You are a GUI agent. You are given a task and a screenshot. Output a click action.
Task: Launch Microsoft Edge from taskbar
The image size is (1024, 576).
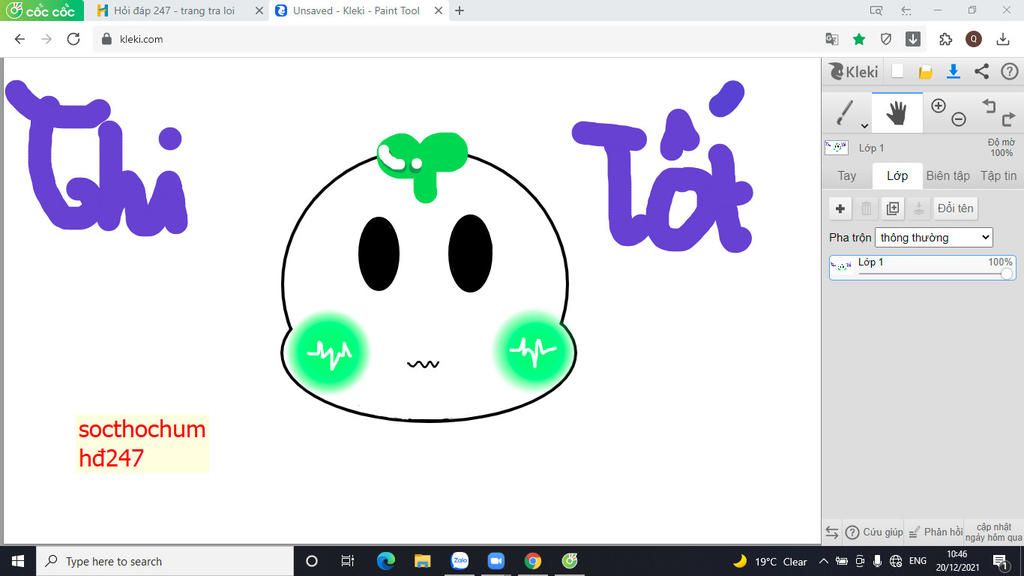click(385, 561)
